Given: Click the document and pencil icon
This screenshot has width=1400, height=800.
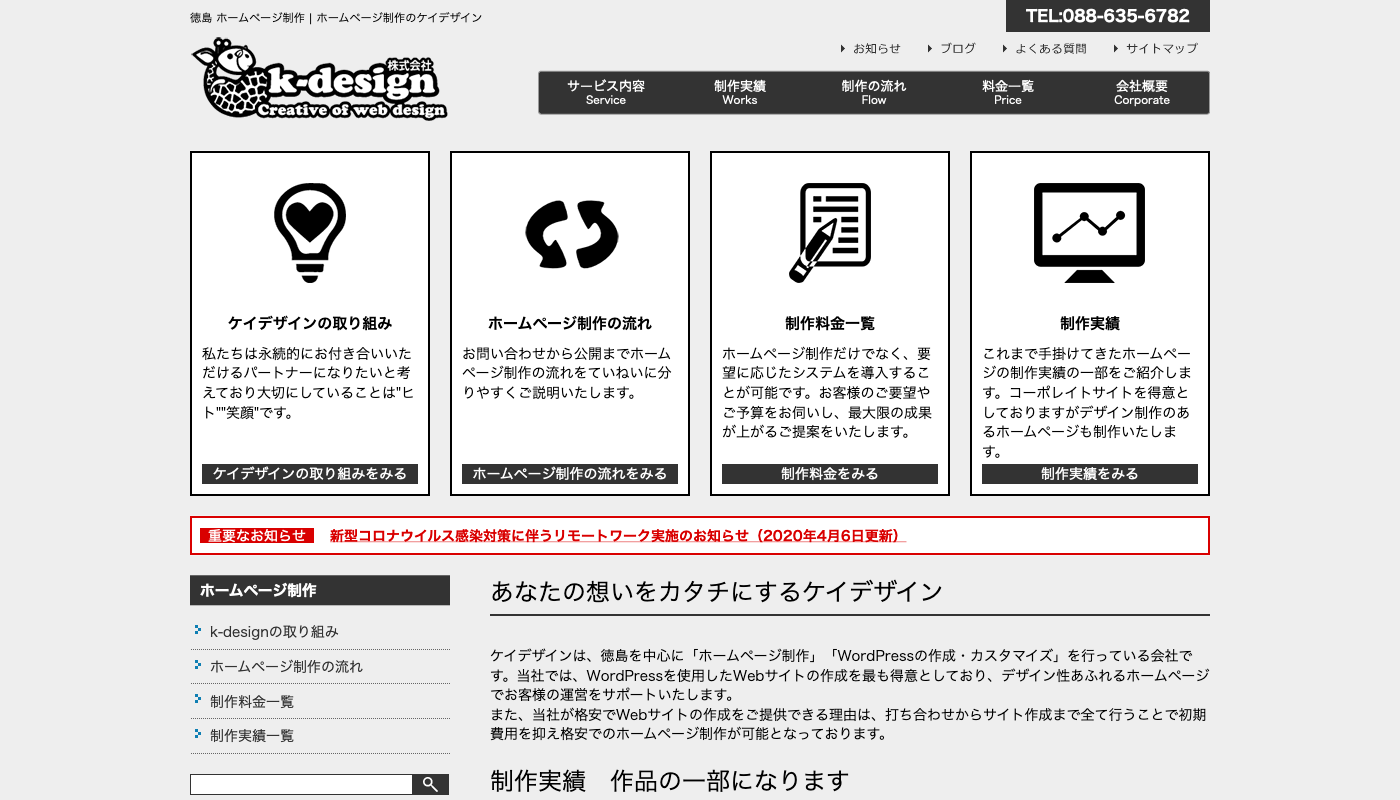Looking at the screenshot, I should click(x=829, y=233).
